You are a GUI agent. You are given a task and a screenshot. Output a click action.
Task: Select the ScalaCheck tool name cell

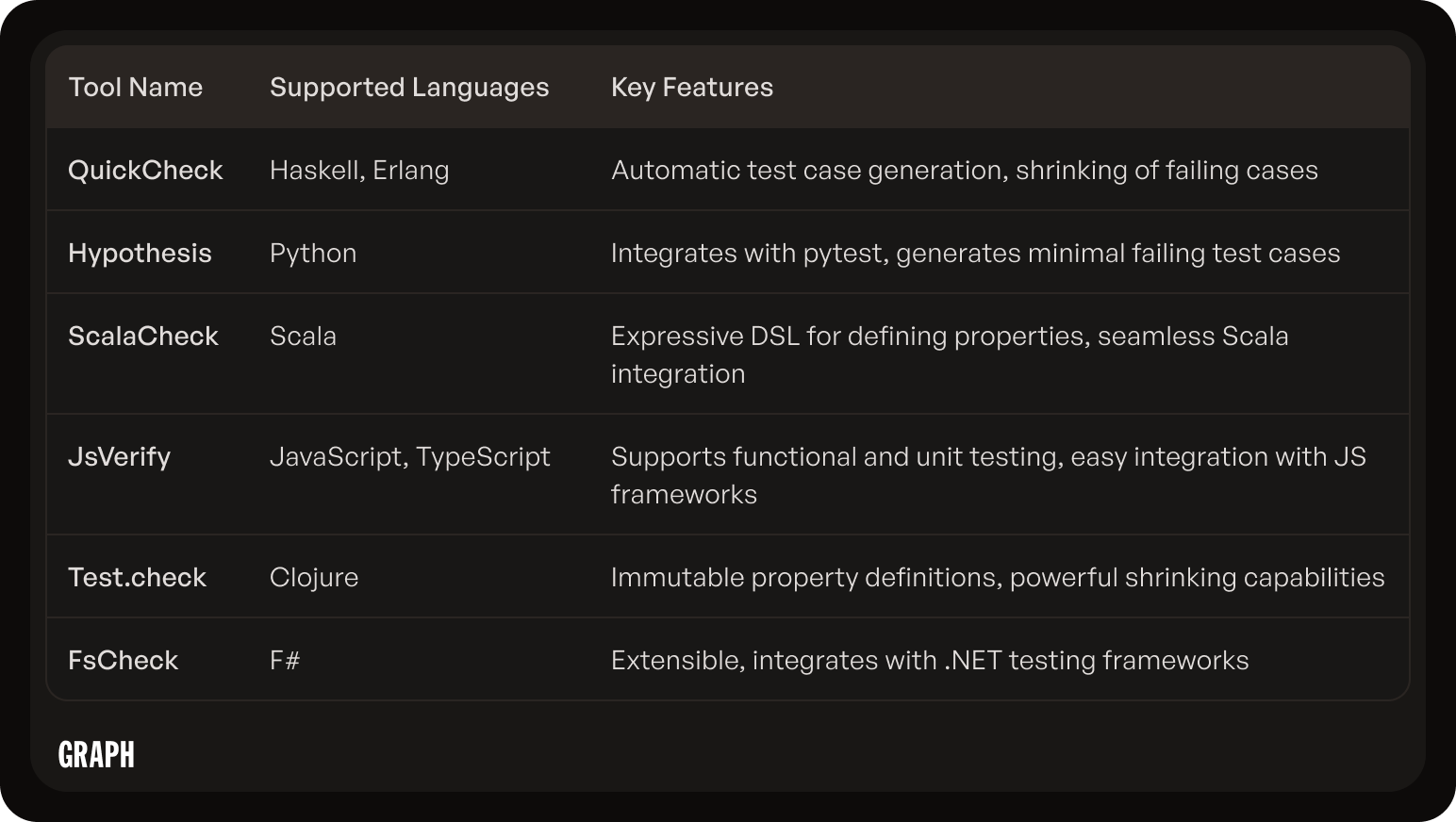(x=143, y=337)
